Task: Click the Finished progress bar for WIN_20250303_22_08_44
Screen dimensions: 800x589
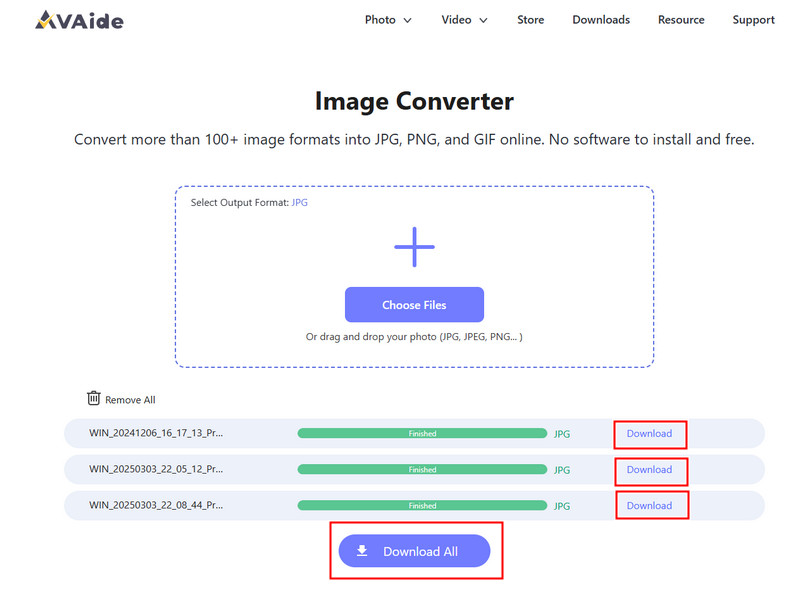Action: 422,505
